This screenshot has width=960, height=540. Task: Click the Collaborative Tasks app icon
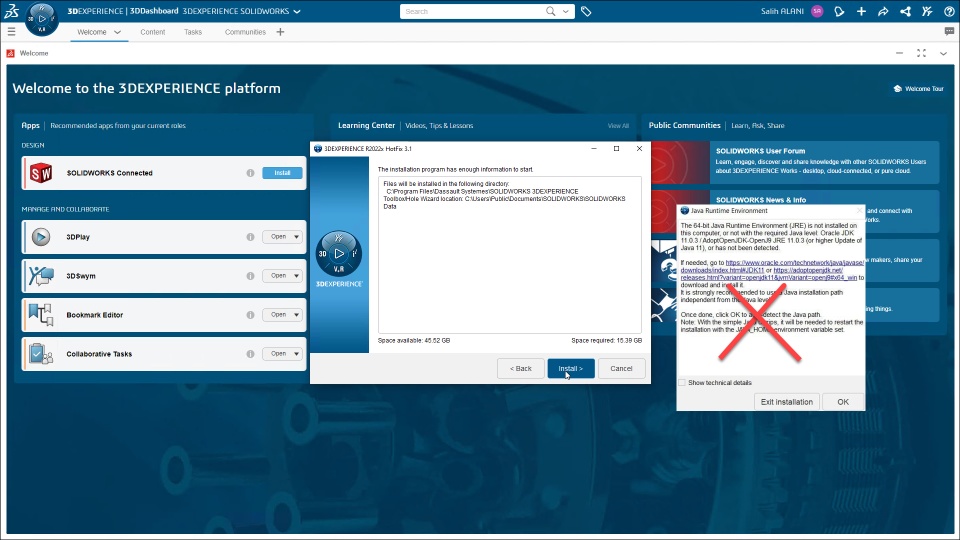pos(41,354)
